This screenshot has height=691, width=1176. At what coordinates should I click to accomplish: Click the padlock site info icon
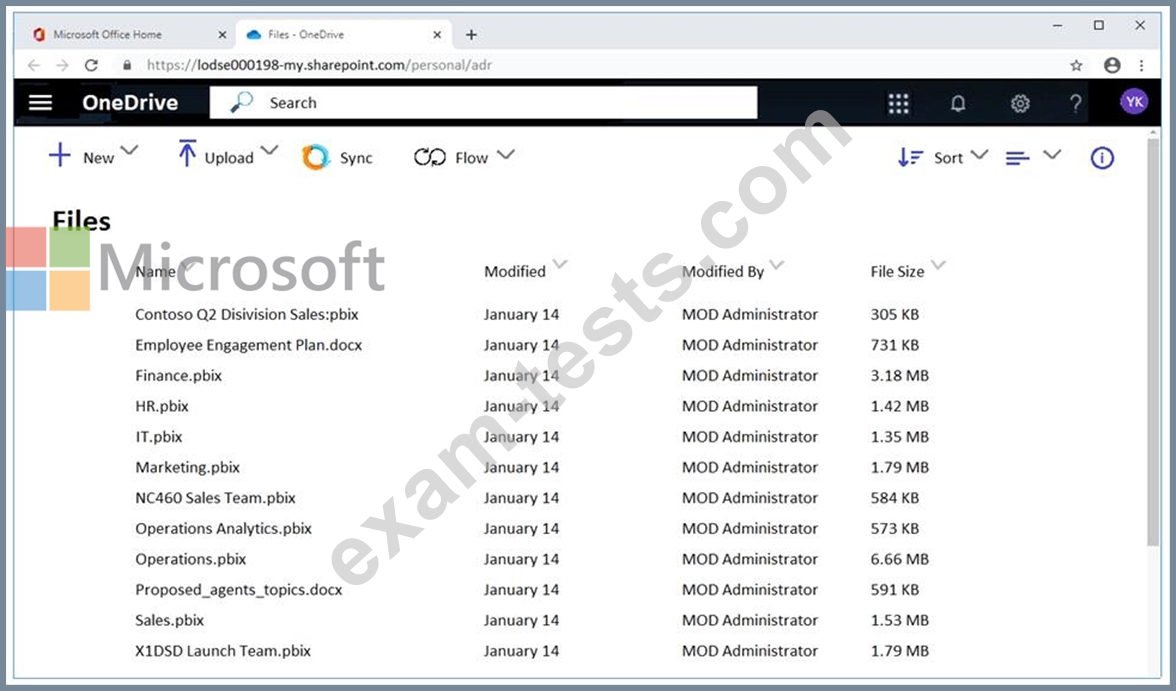(127, 65)
